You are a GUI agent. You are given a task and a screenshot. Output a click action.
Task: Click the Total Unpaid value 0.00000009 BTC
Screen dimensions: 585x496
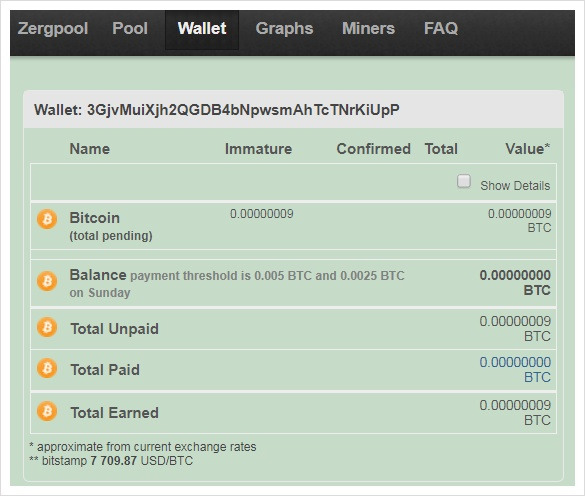pyautogui.click(x=515, y=328)
